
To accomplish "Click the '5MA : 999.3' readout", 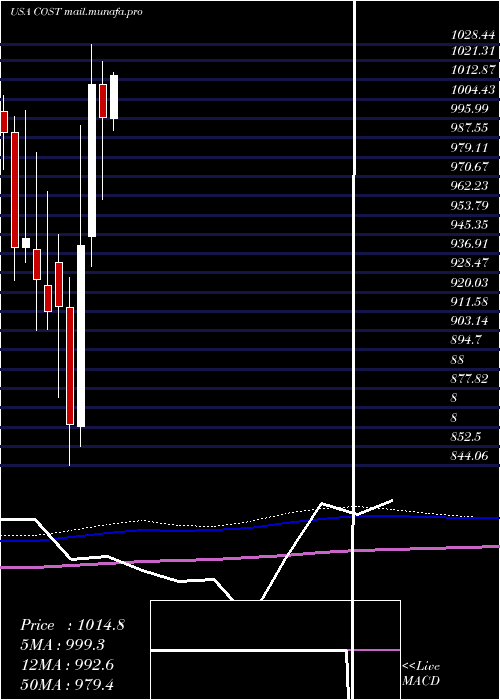I will click(62, 645).
